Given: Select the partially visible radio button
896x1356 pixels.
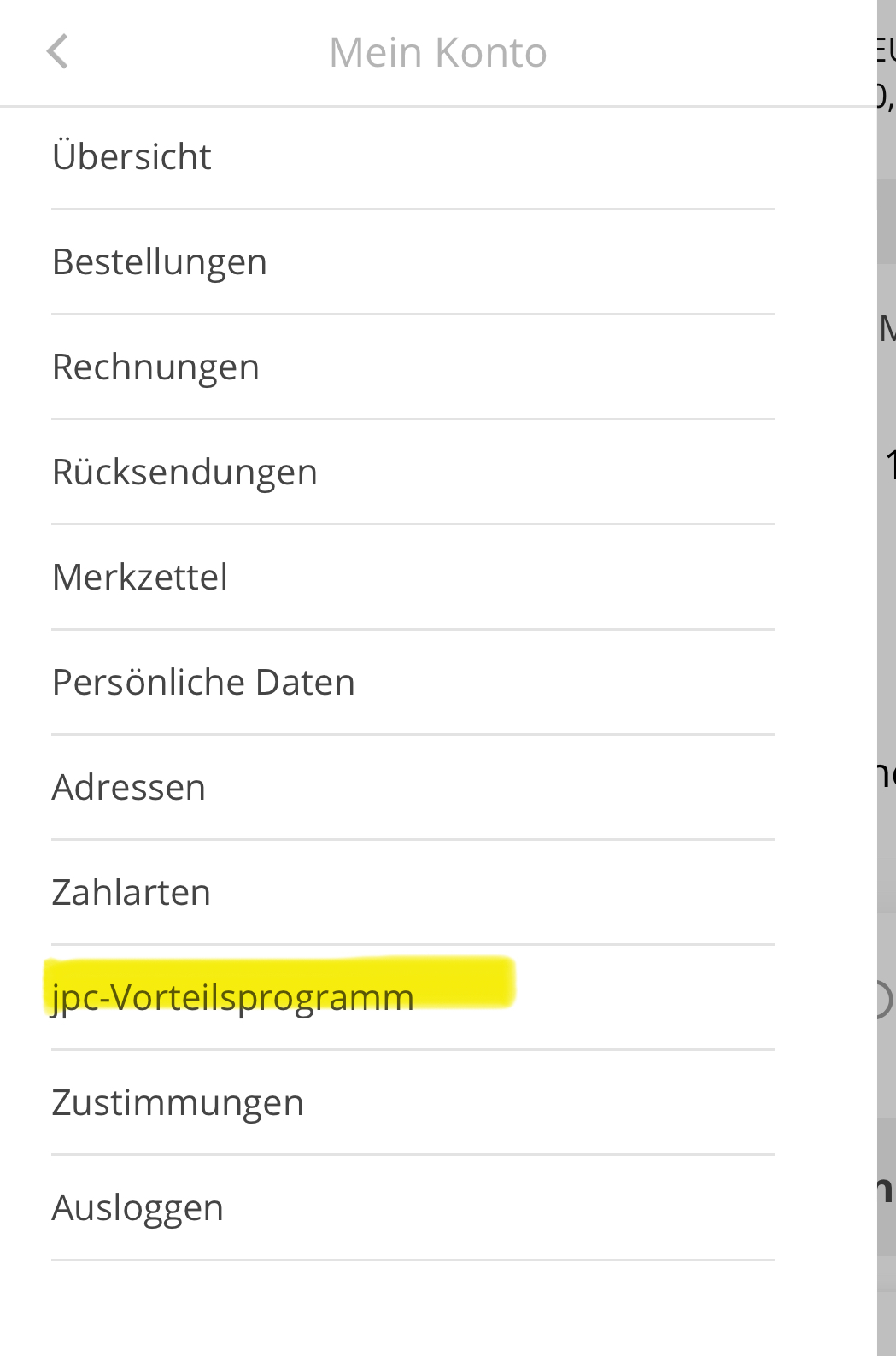Looking at the screenshot, I should point(885,999).
